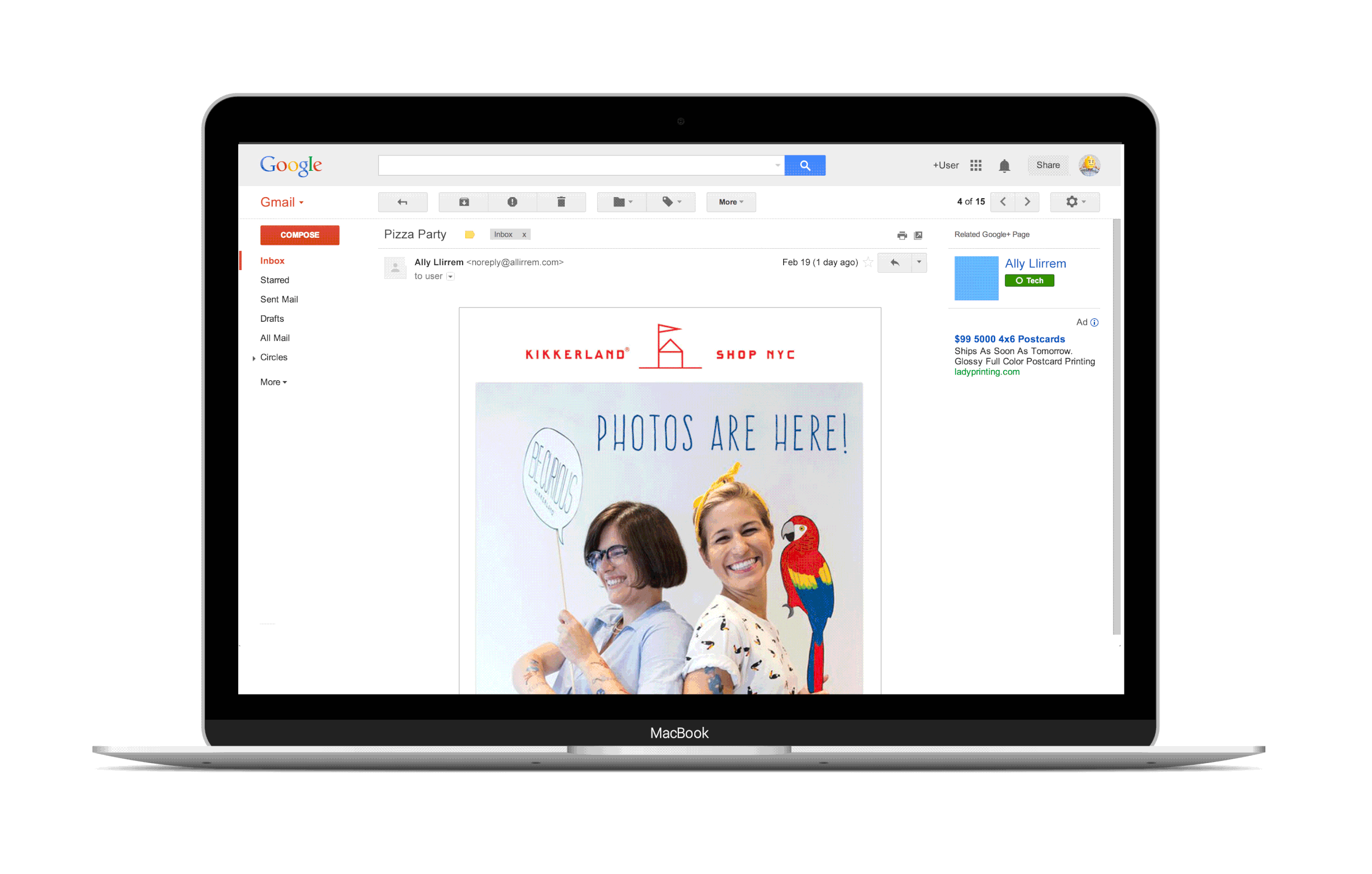Image resolution: width=1372 pixels, height=874 pixels.
Task: Expand the Circles tree item
Action: coord(254,358)
